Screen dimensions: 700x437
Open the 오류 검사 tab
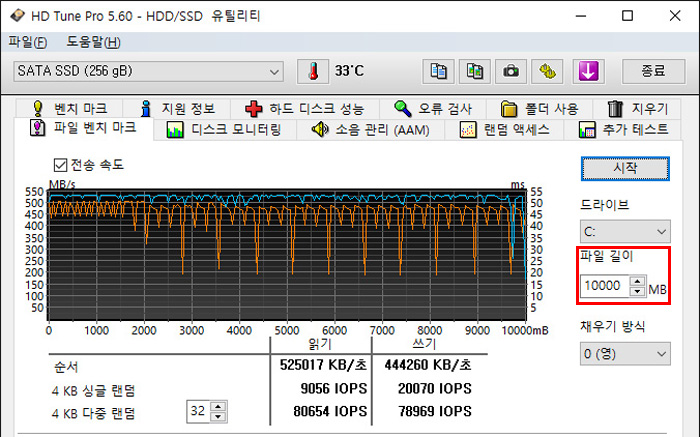pyautogui.click(x=433, y=108)
